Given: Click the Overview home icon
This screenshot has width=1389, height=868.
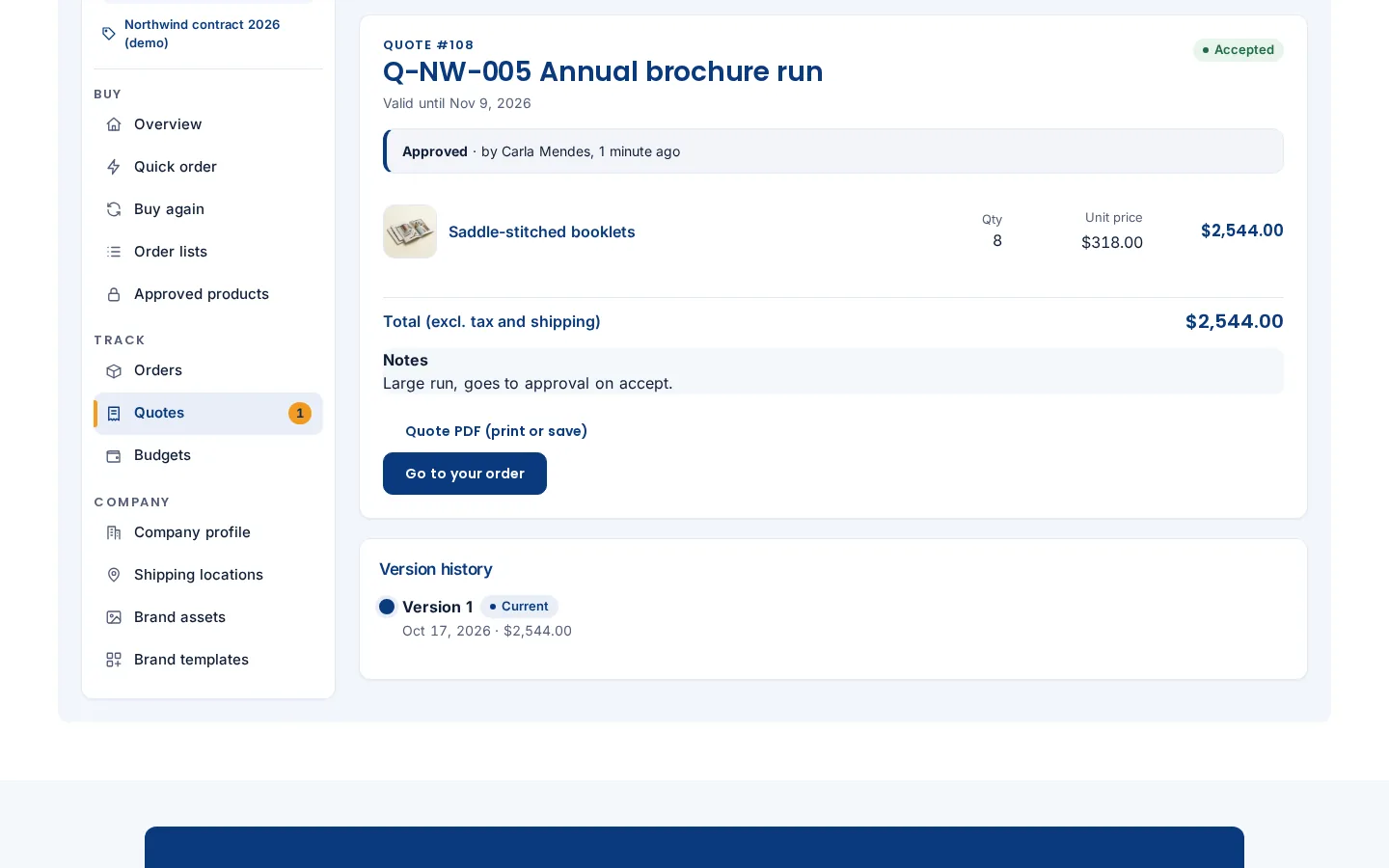Looking at the screenshot, I should coord(114,124).
